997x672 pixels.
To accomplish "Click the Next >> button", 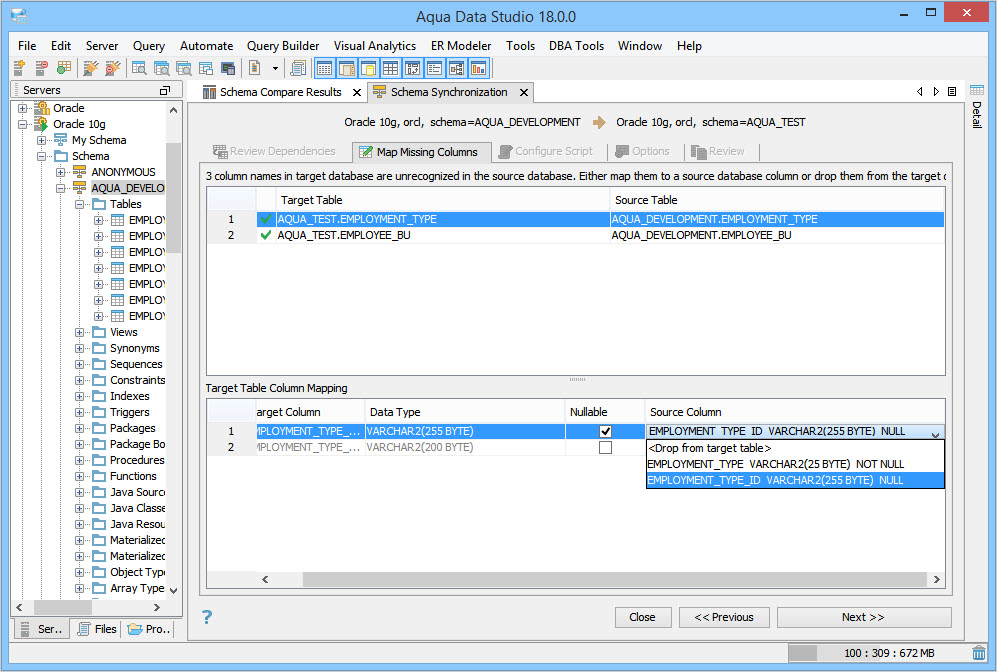I will (x=863, y=617).
